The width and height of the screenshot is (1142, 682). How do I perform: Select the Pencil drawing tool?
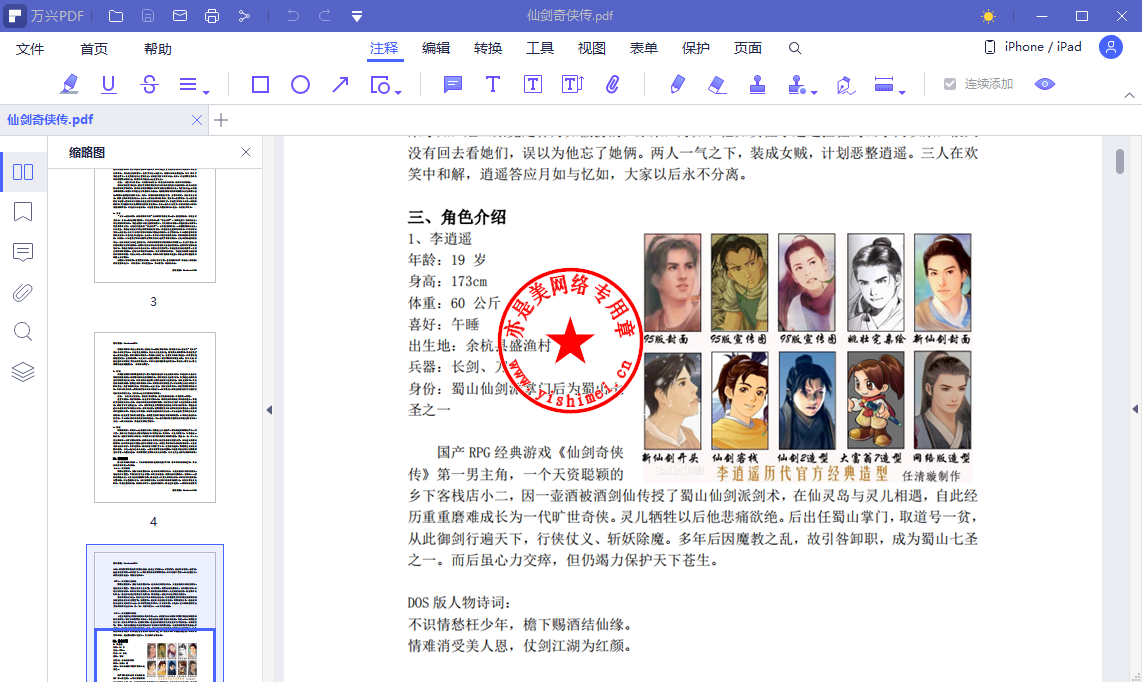point(677,85)
